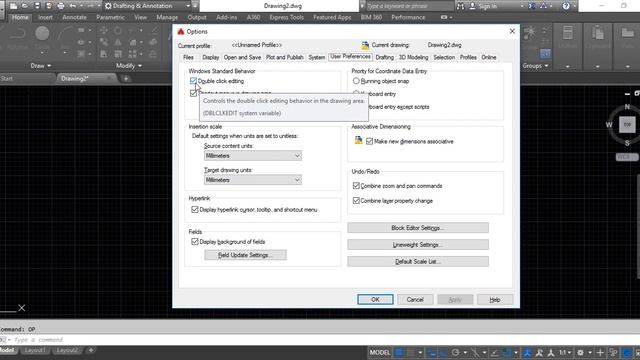Image resolution: width=640 pixels, height=360 pixels.
Task: Toggle the grid display icon in status bar
Action: [399, 352]
